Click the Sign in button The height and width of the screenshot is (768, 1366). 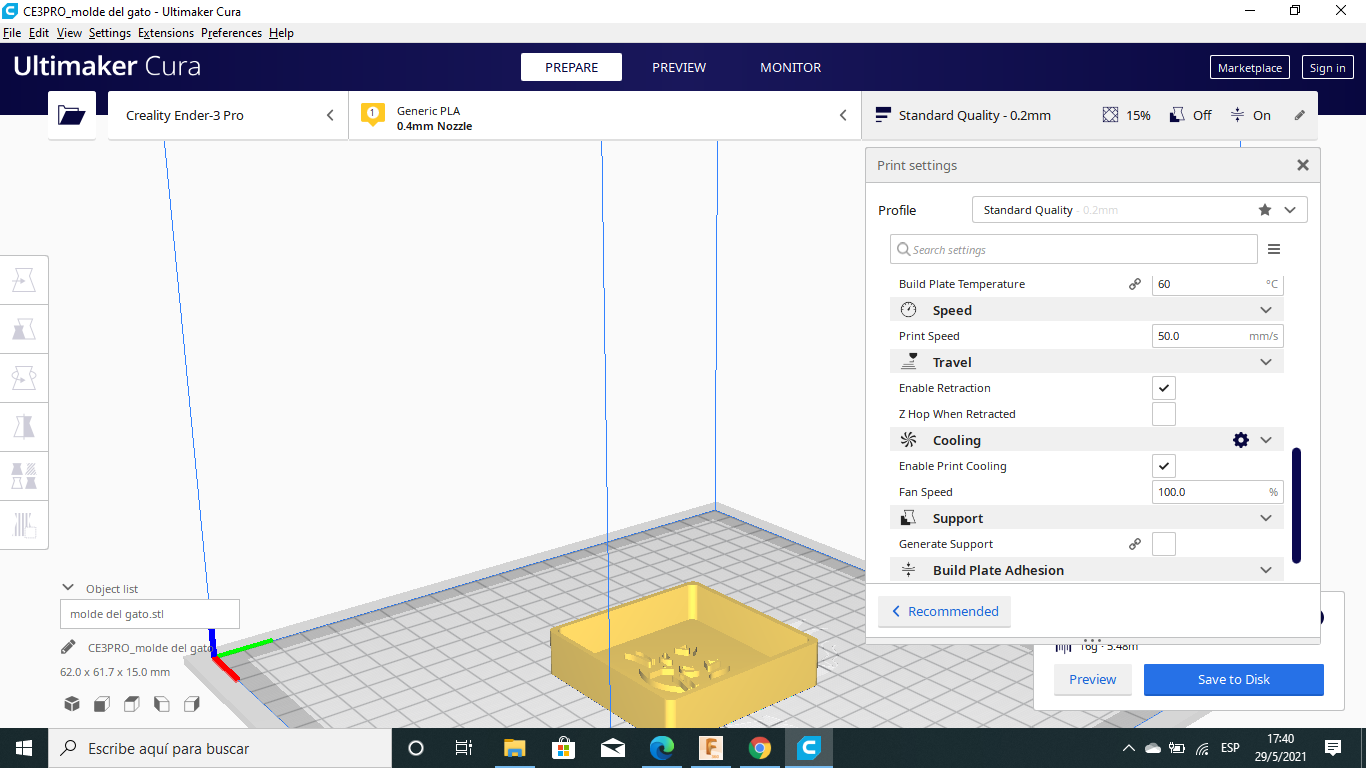(1327, 68)
